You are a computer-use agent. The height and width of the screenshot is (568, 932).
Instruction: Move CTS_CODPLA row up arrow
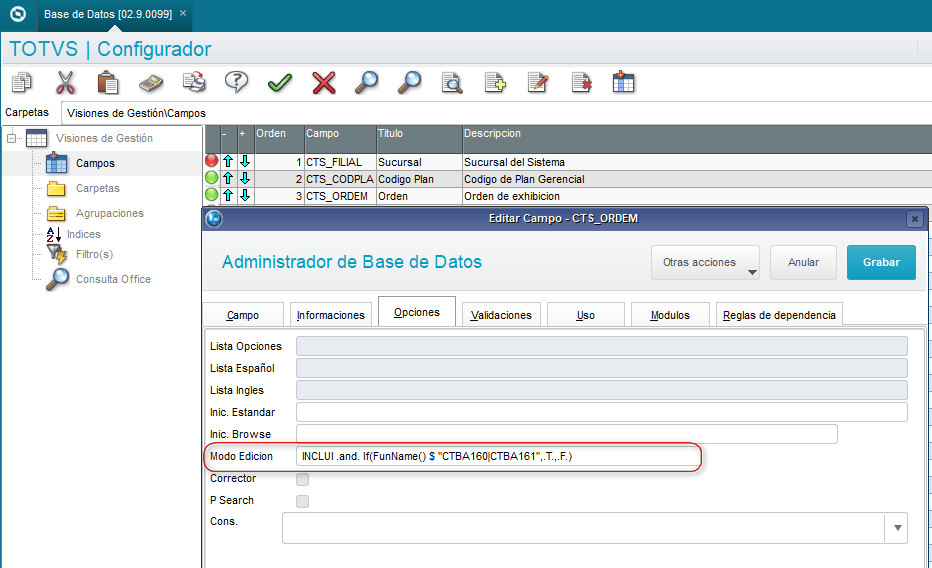point(228,178)
